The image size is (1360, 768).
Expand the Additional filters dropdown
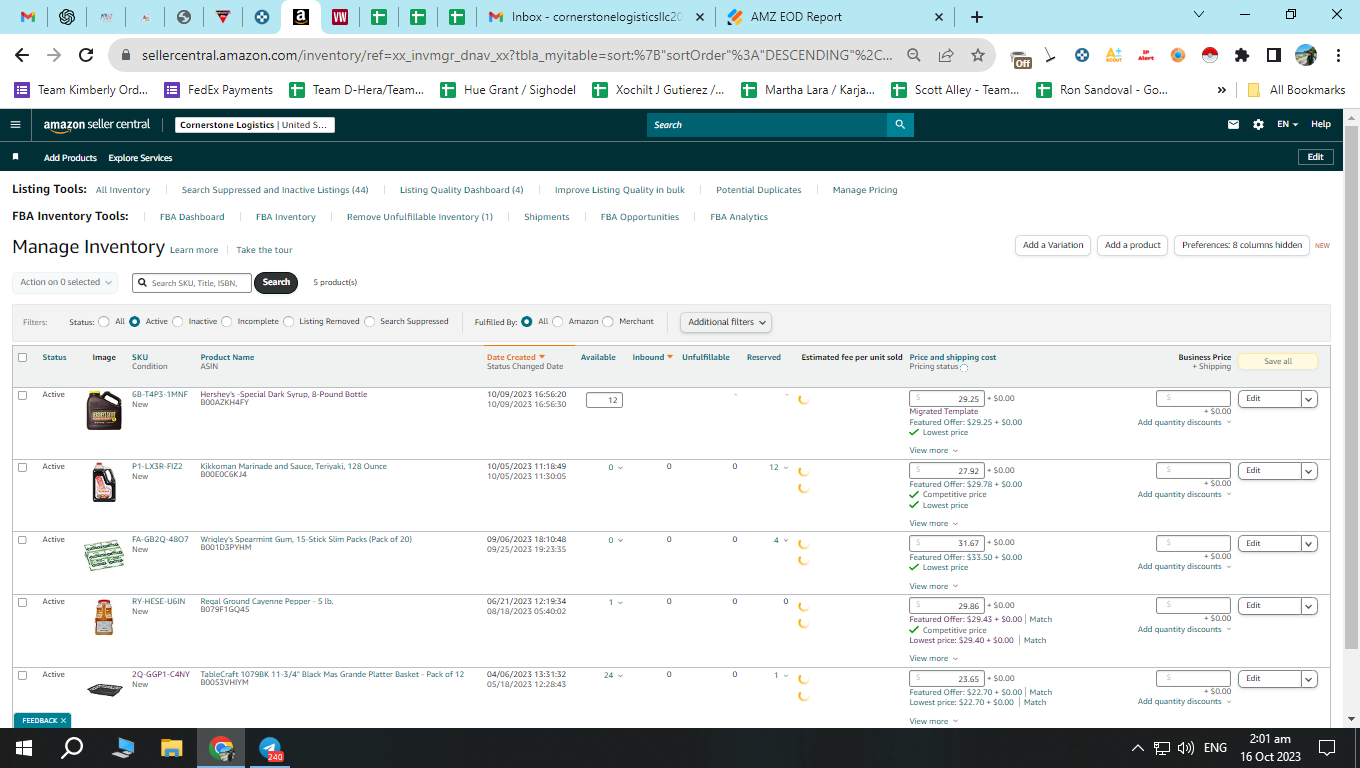(726, 322)
